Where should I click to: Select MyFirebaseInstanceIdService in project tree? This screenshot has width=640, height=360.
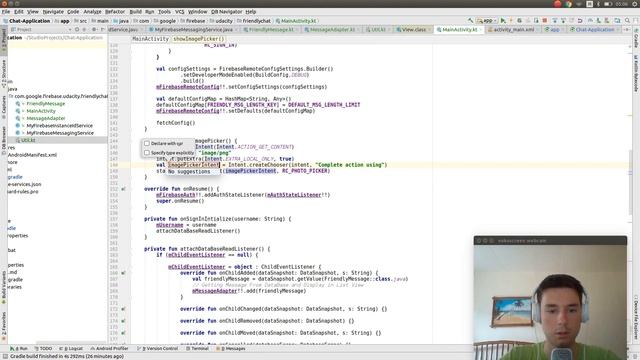[x=59, y=126]
